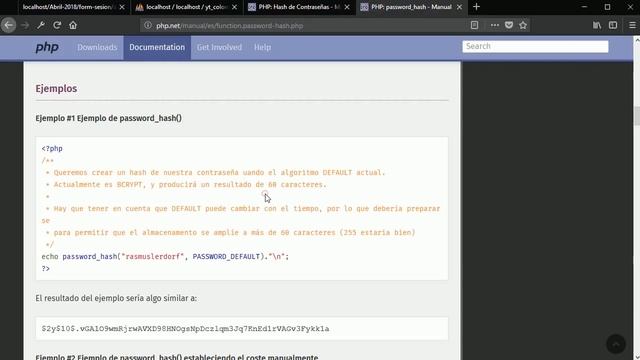640x360 pixels.
Task: Close the localhost/Abril-2018 tab
Action: point(122,7)
